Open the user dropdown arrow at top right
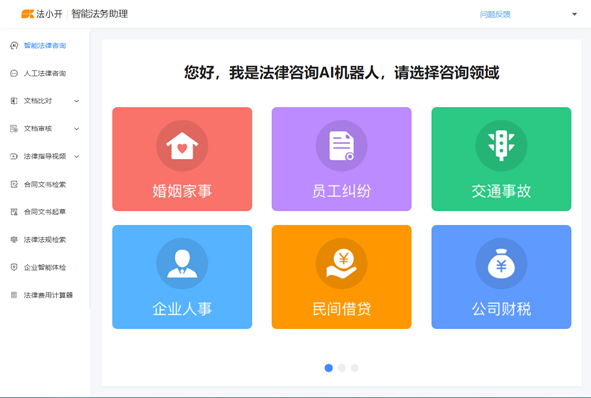Screen dimensions: 591x398 click(574, 14)
